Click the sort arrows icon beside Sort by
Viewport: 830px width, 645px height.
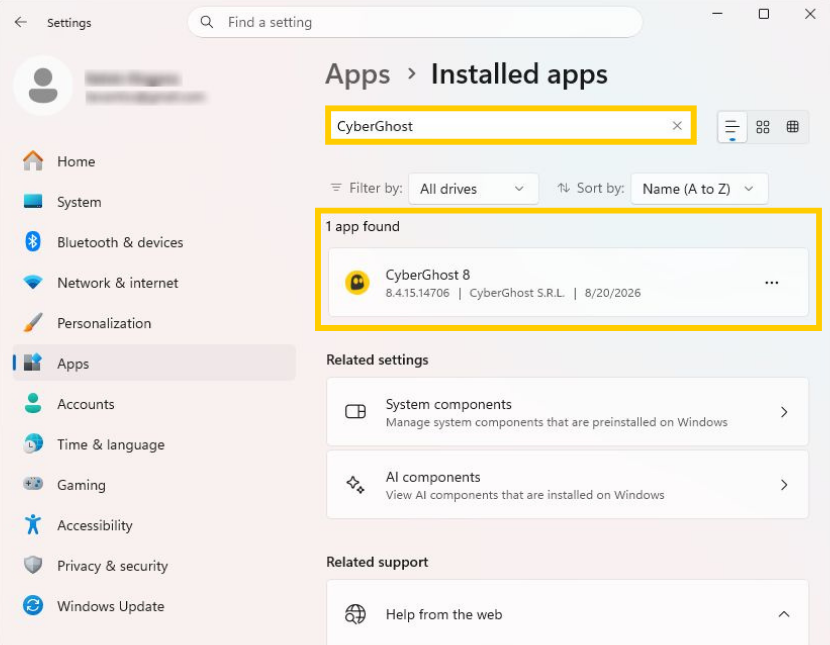point(564,188)
